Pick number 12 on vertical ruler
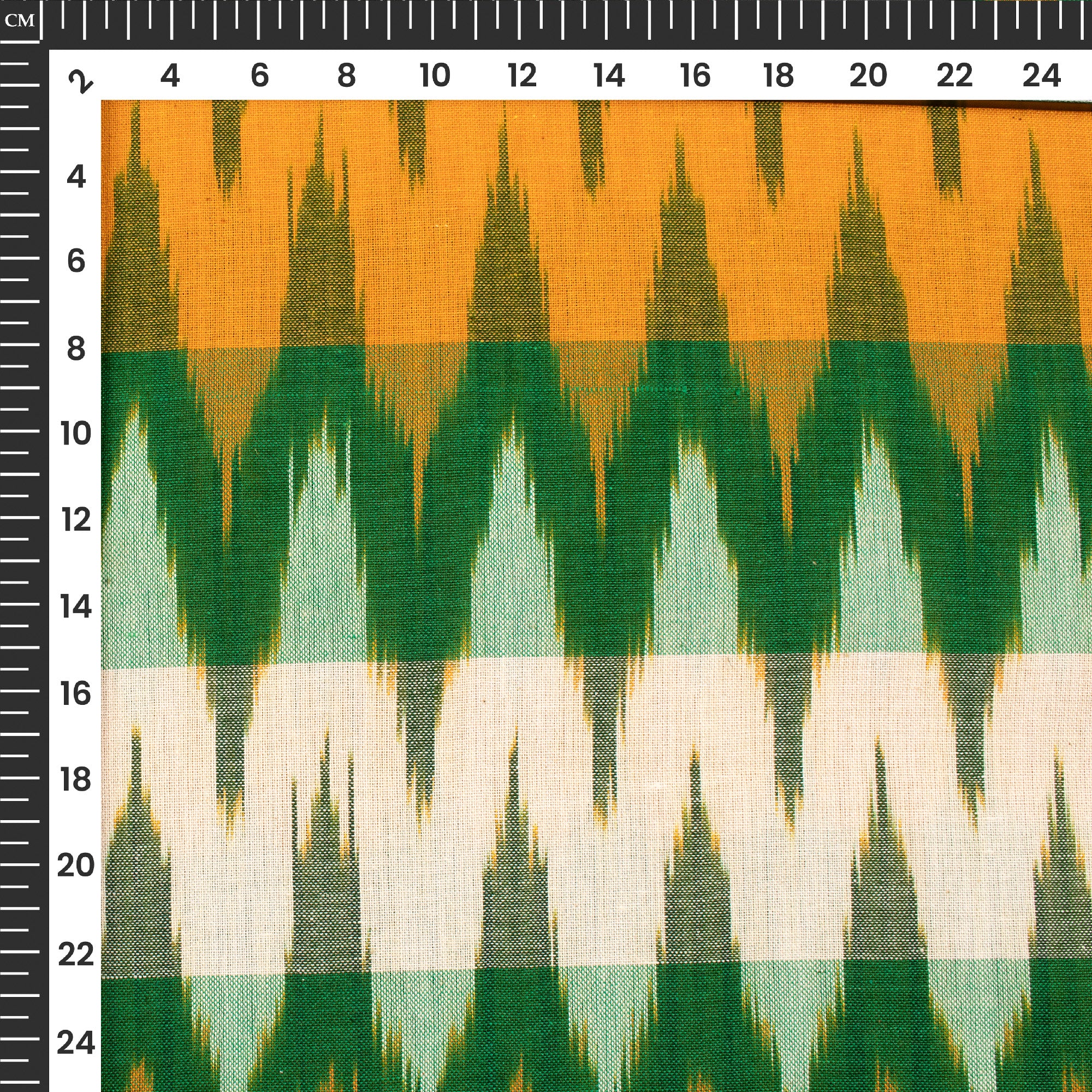The width and height of the screenshot is (1092, 1092). coord(75,520)
